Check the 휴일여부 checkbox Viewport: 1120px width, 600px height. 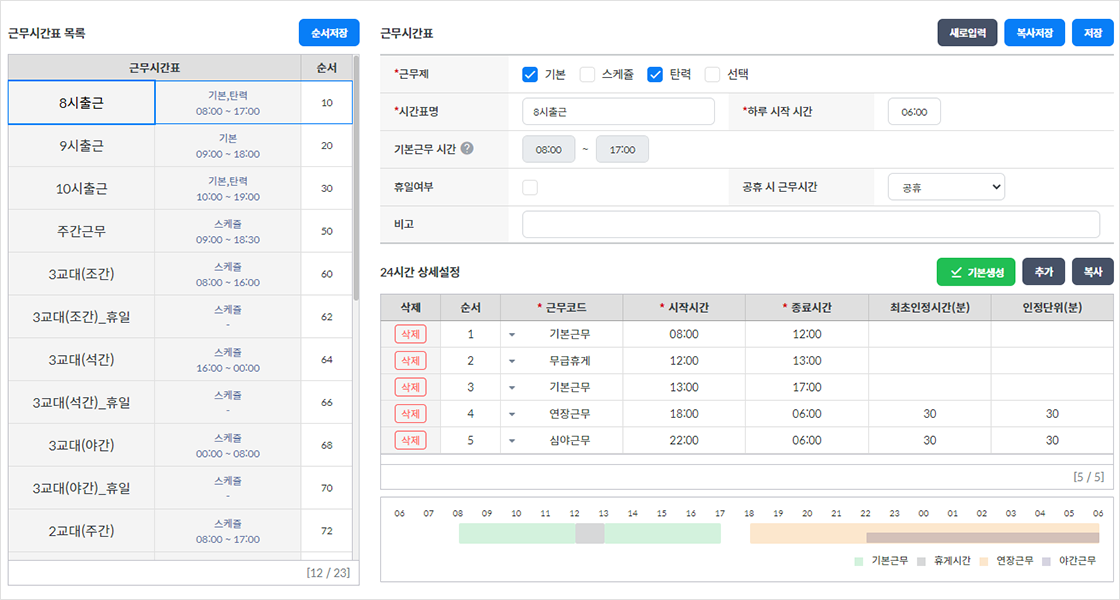[x=530, y=187]
